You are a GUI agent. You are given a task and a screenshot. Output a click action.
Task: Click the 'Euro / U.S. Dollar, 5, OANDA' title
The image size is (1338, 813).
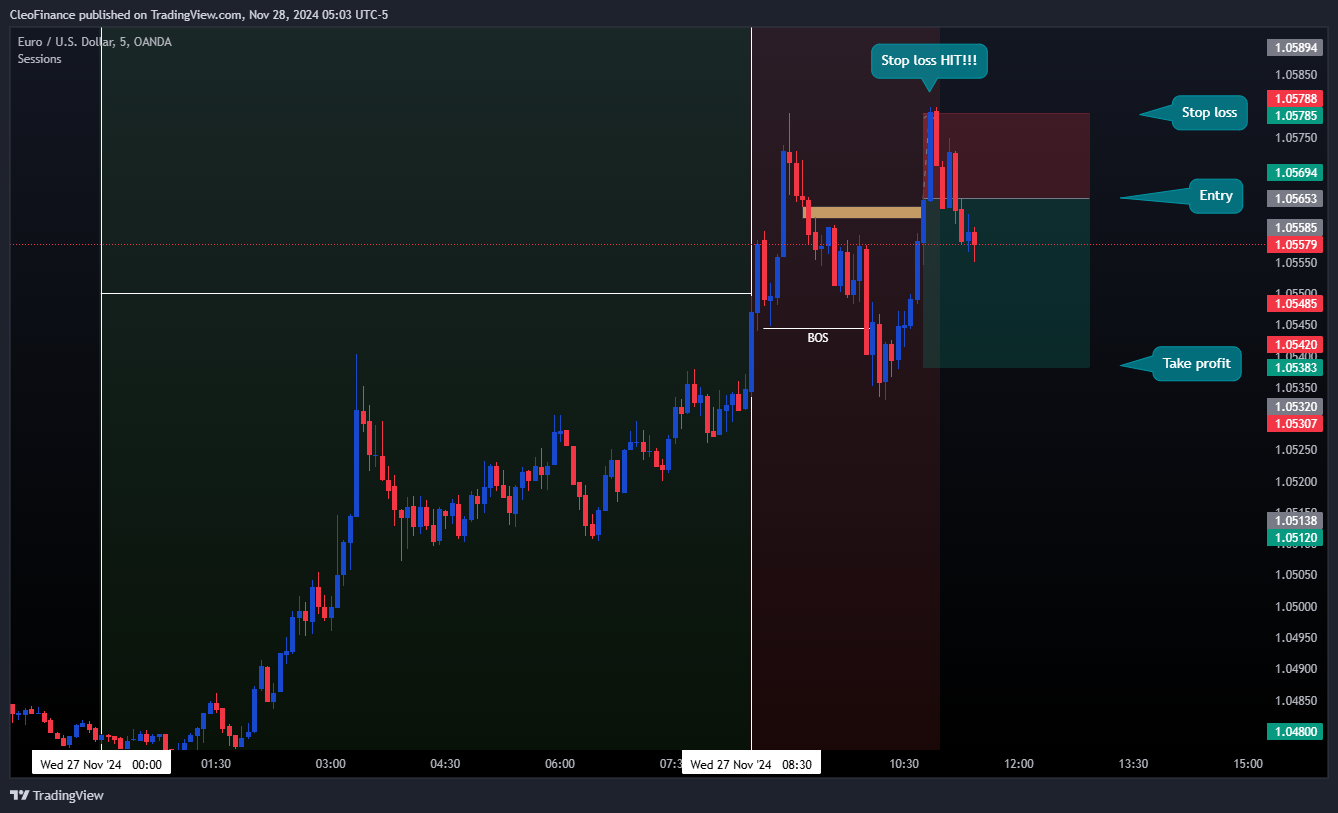[x=94, y=42]
